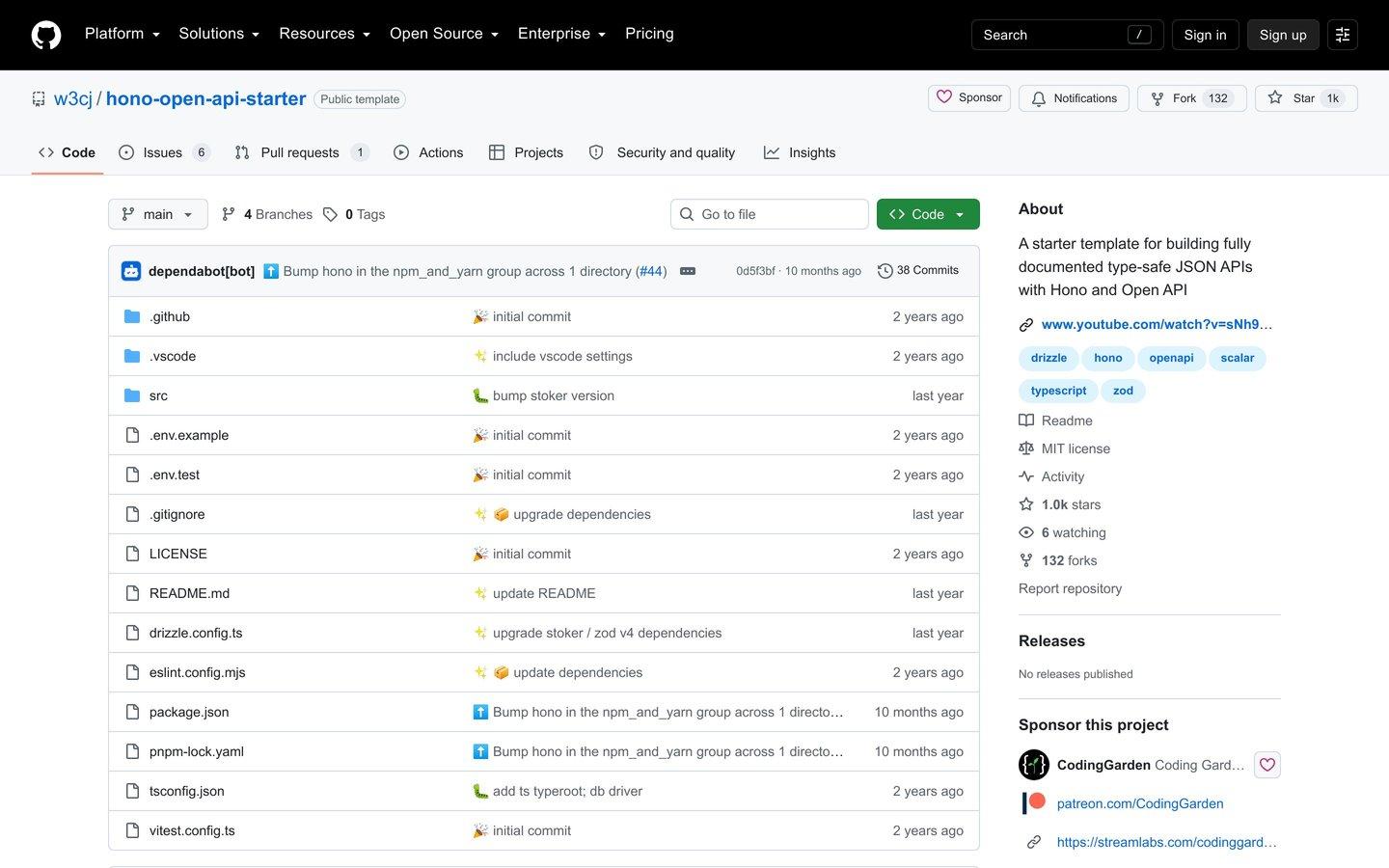Viewport: 1389px width, 868px height.
Task: Click the .github folder icon
Action: [x=132, y=316]
